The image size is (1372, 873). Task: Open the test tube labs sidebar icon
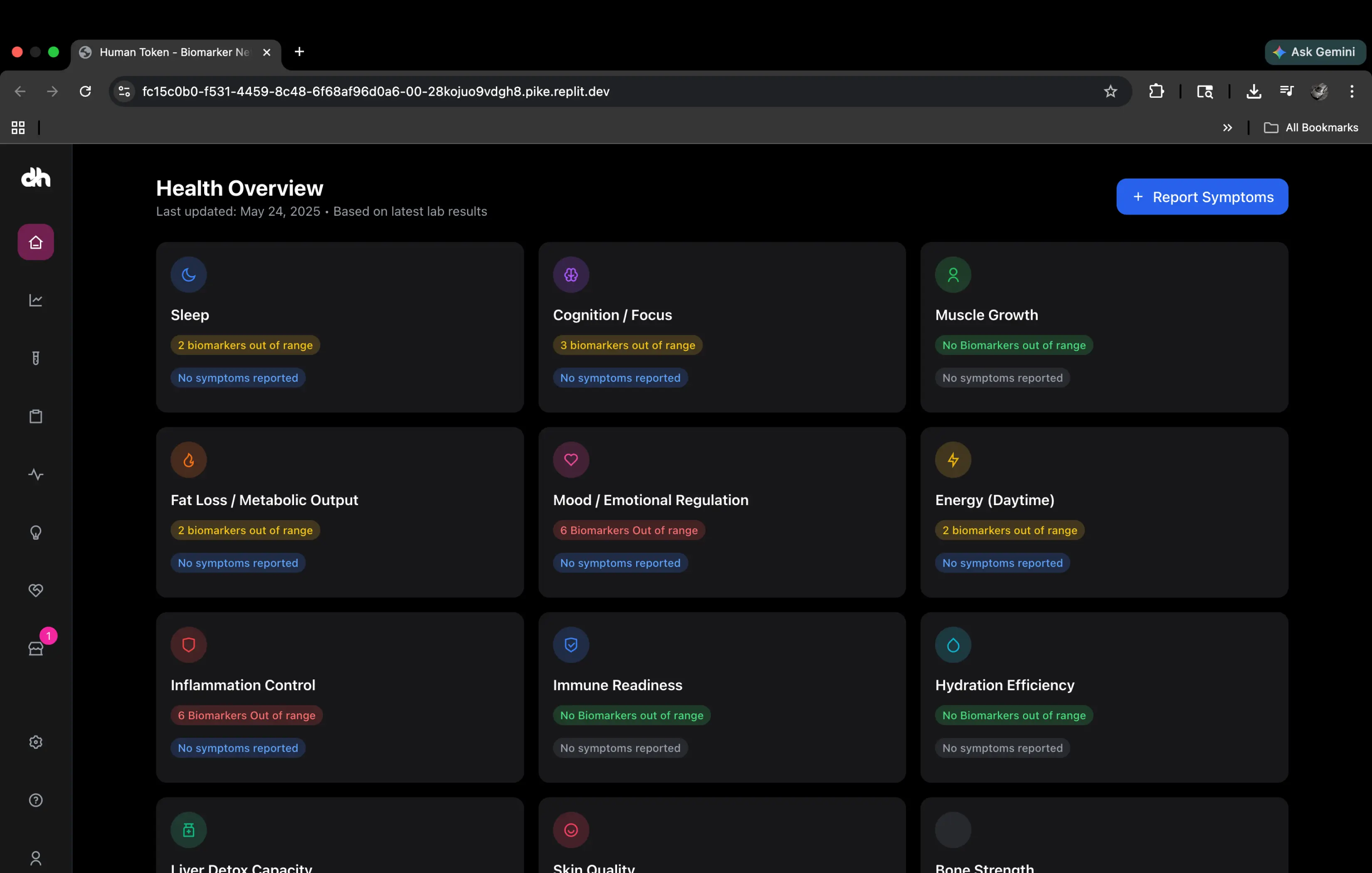point(35,358)
